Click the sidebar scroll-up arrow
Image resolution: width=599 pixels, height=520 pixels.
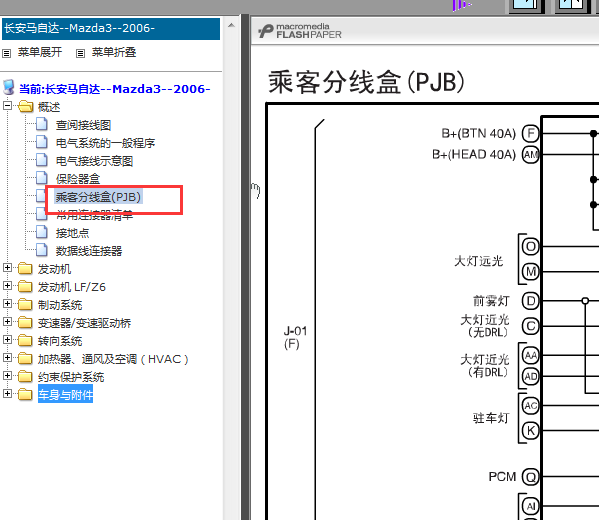pyautogui.click(x=231, y=25)
